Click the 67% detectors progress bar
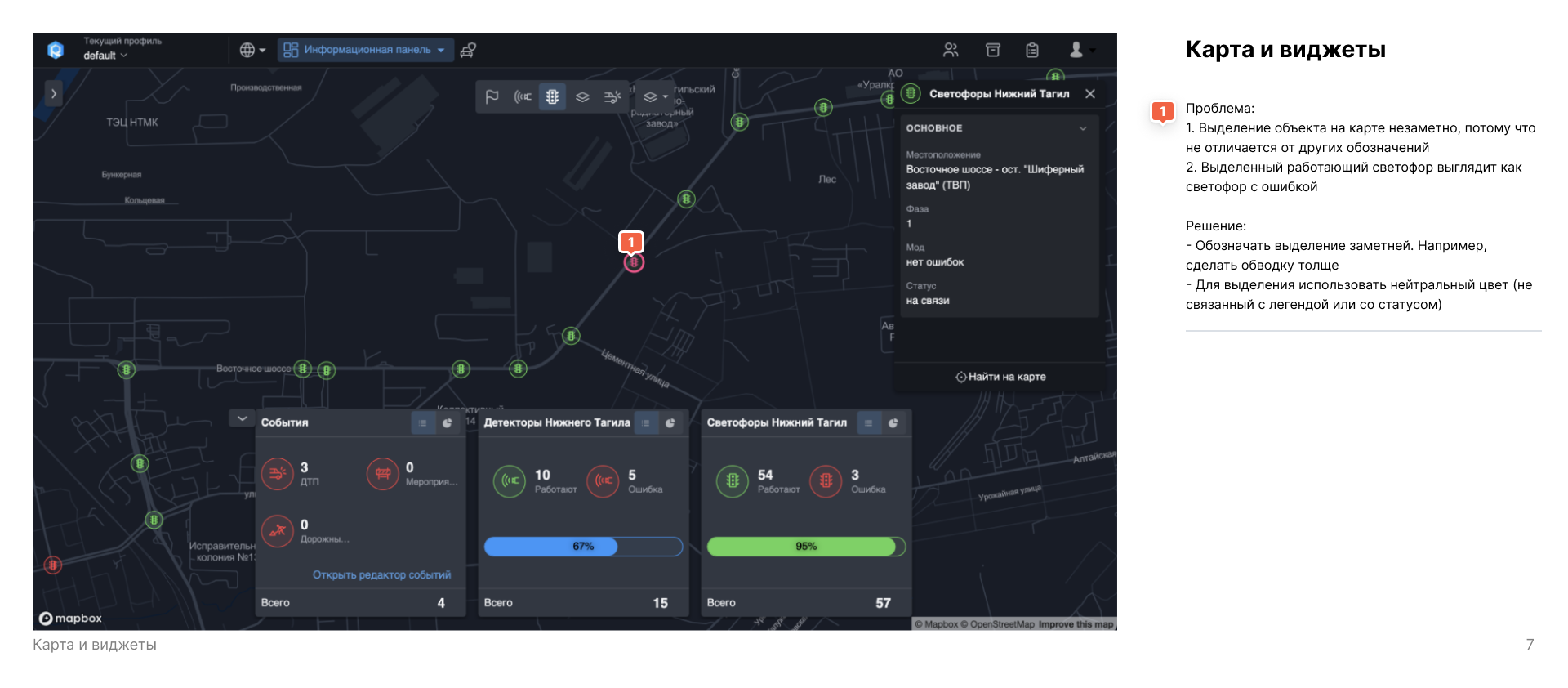 click(x=583, y=547)
